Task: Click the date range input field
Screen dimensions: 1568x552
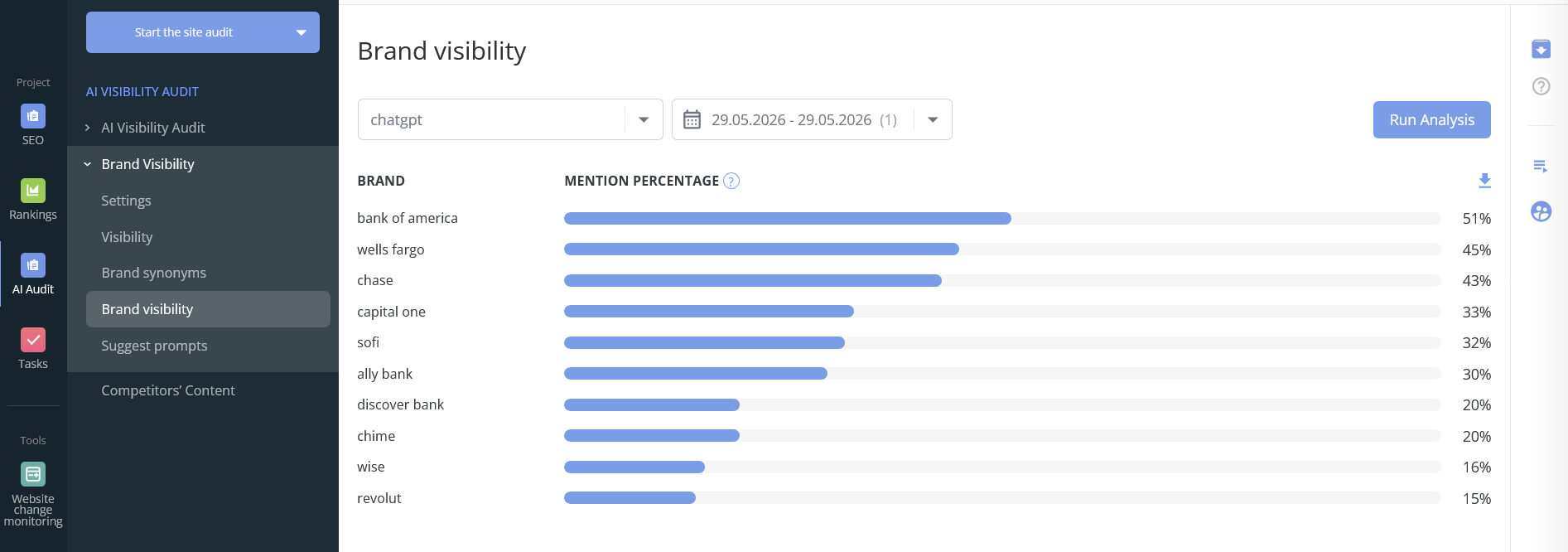Action: [812, 119]
